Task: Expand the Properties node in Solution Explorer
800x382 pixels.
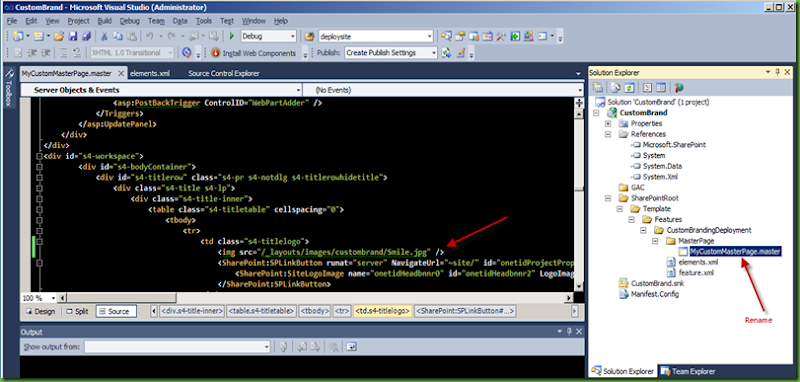Action: point(608,123)
